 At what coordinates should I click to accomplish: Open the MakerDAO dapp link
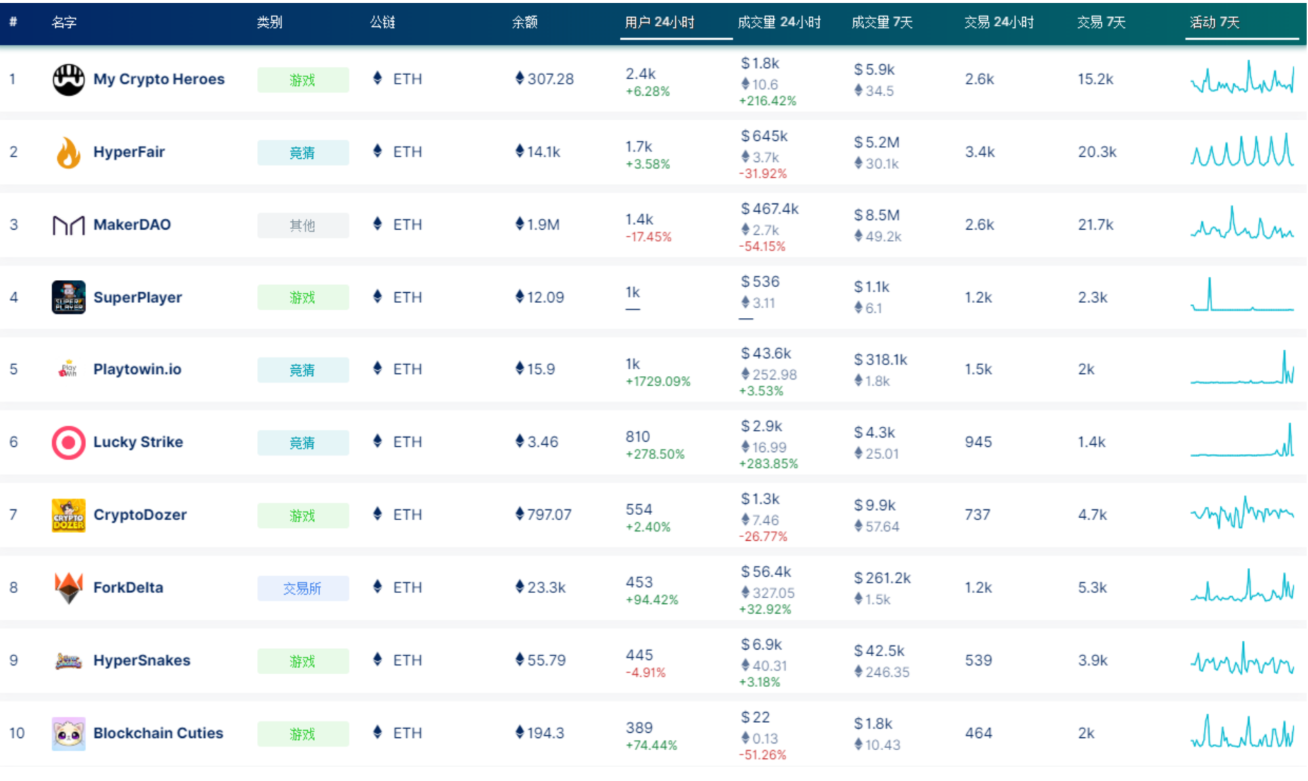pos(132,225)
